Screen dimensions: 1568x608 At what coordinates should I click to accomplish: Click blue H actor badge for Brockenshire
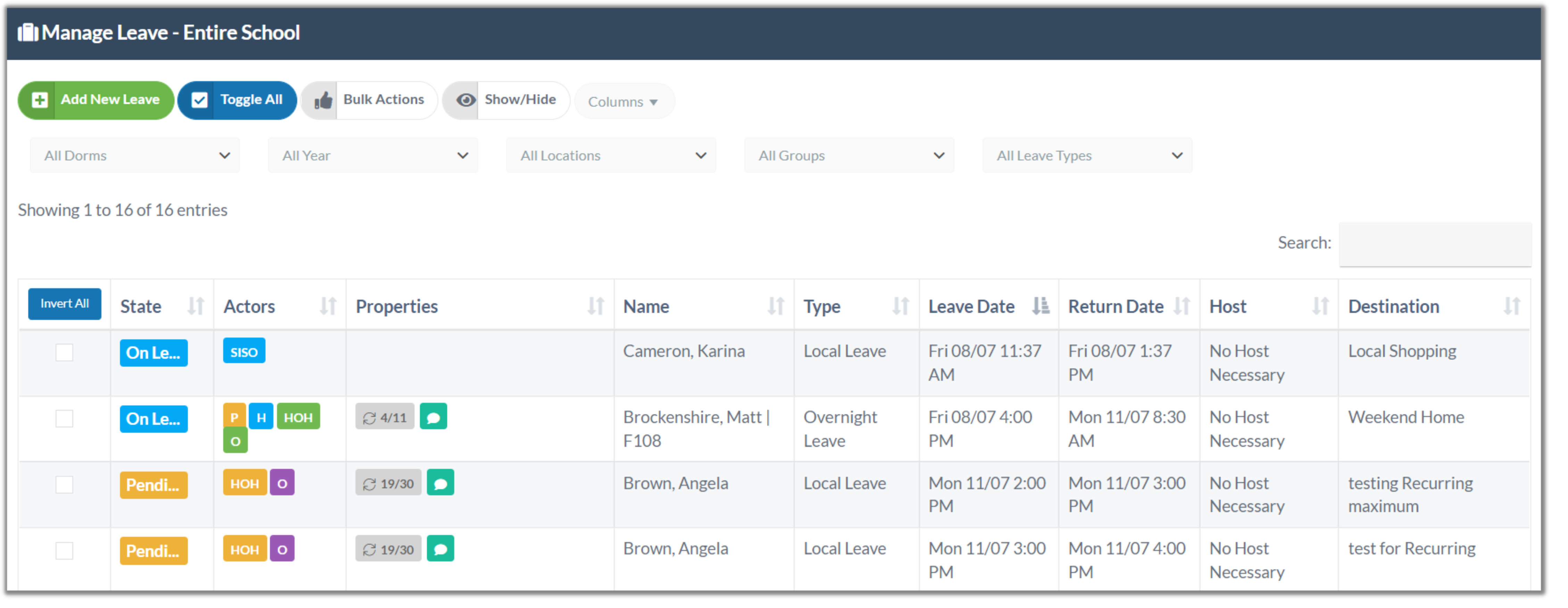[x=261, y=417]
